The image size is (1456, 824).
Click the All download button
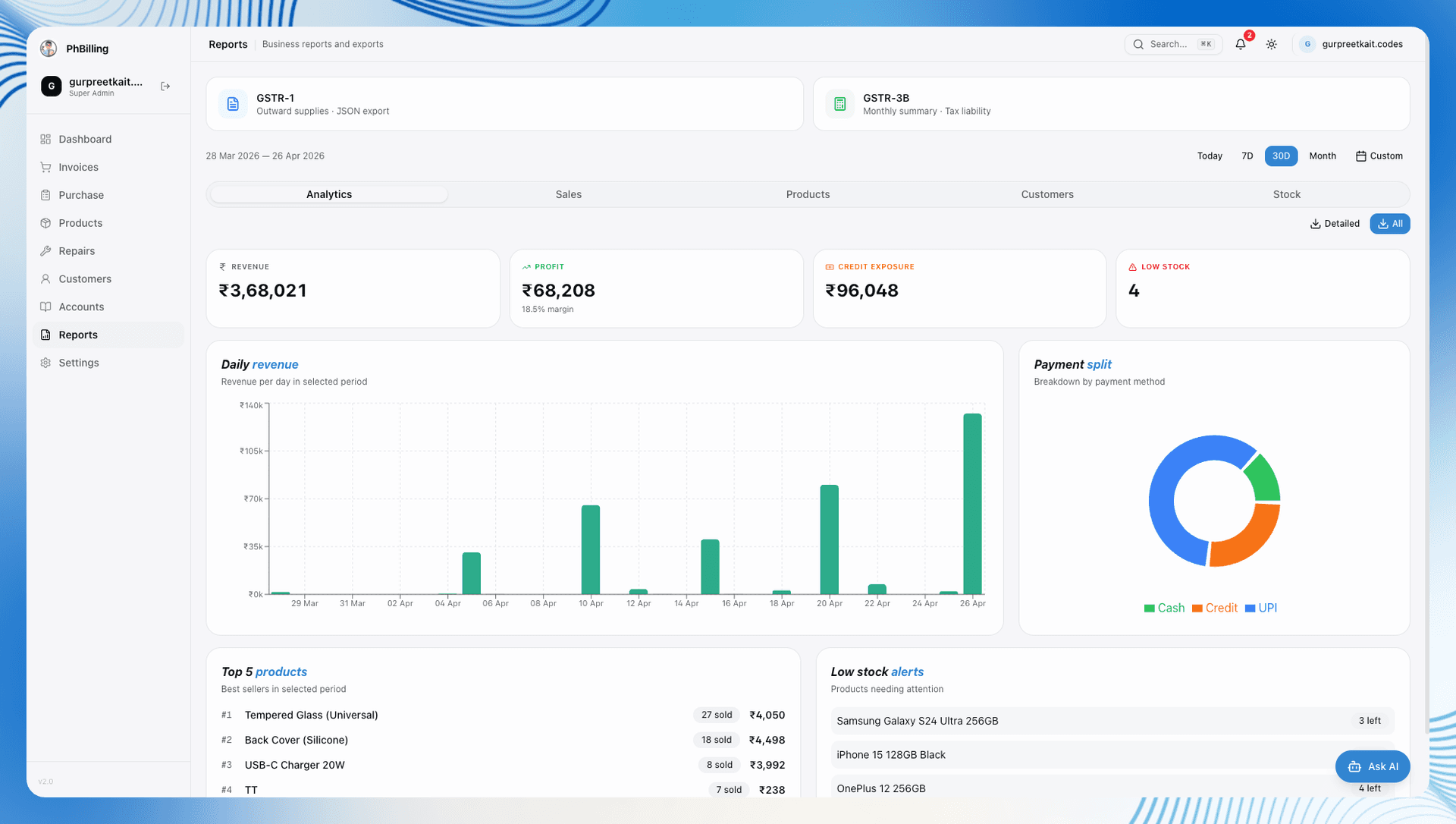(1389, 224)
